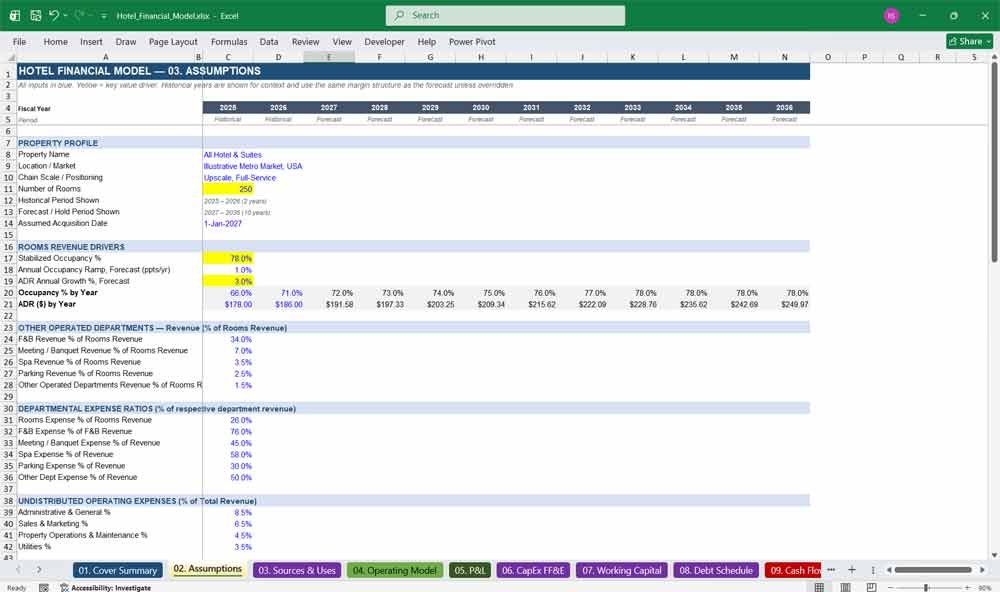This screenshot has height=592, width=1000.
Task: Click ADR Annual Growth 3.0% cell
Action: (228, 281)
